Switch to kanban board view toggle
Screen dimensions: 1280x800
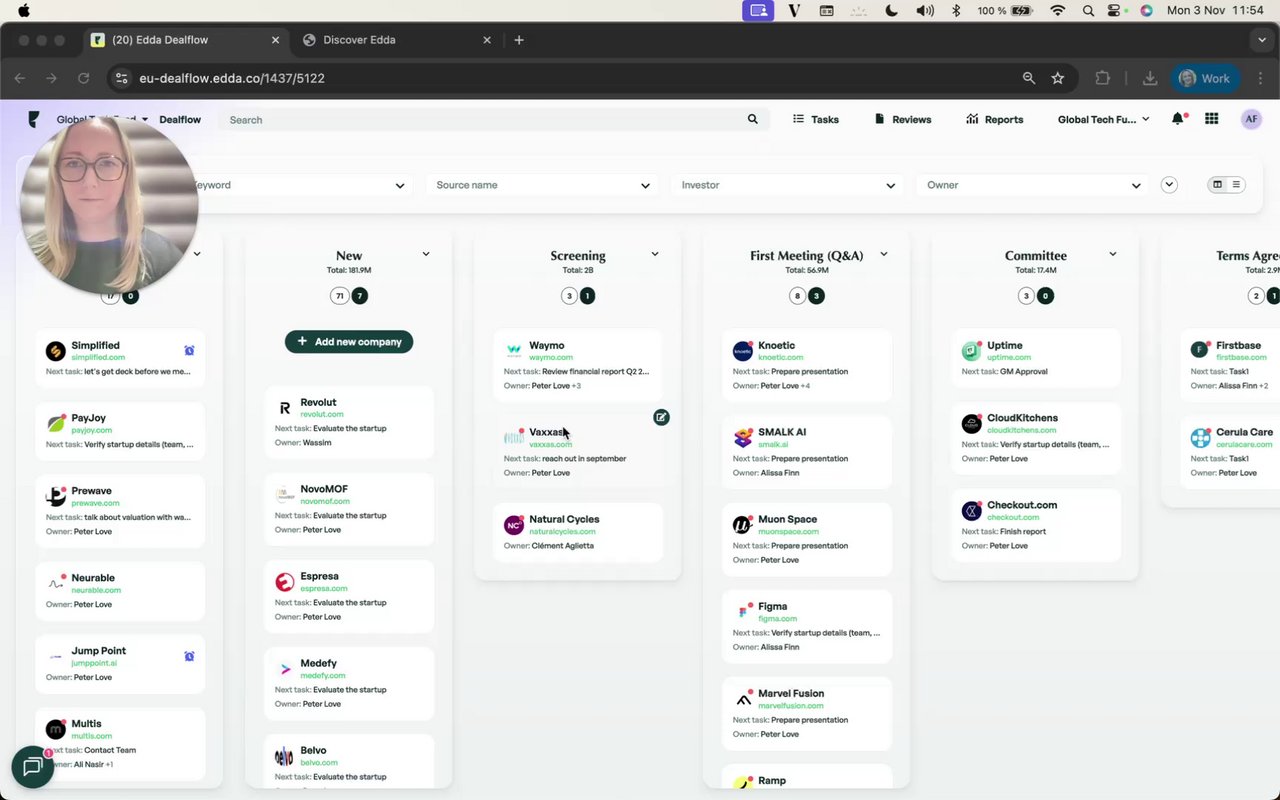(1217, 185)
